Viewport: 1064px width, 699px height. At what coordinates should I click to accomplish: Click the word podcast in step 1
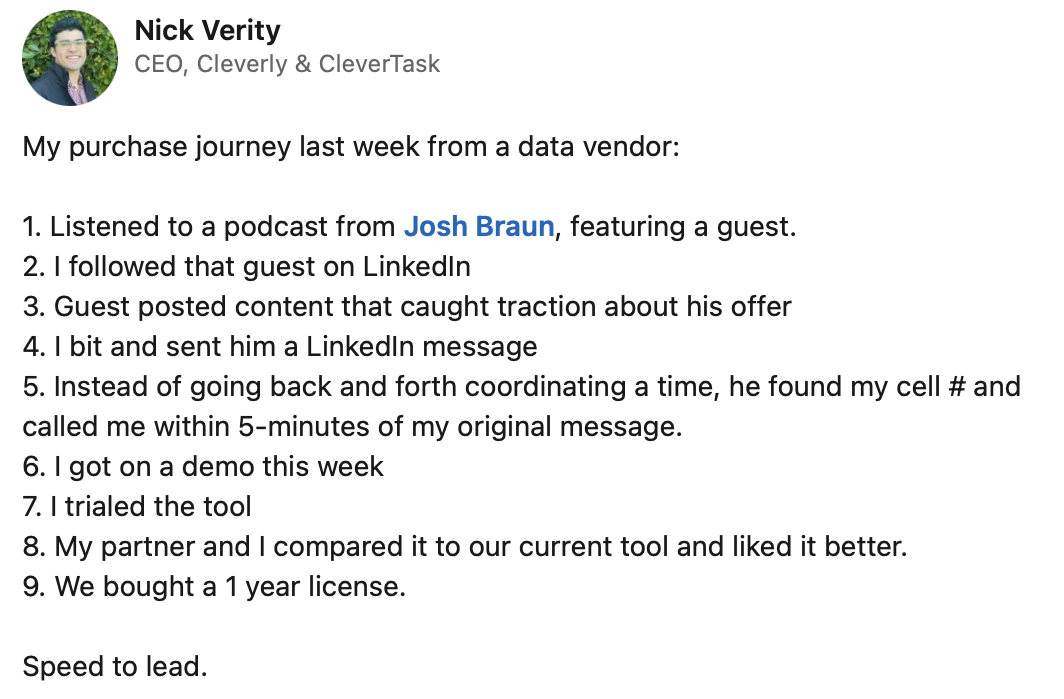[276, 227]
